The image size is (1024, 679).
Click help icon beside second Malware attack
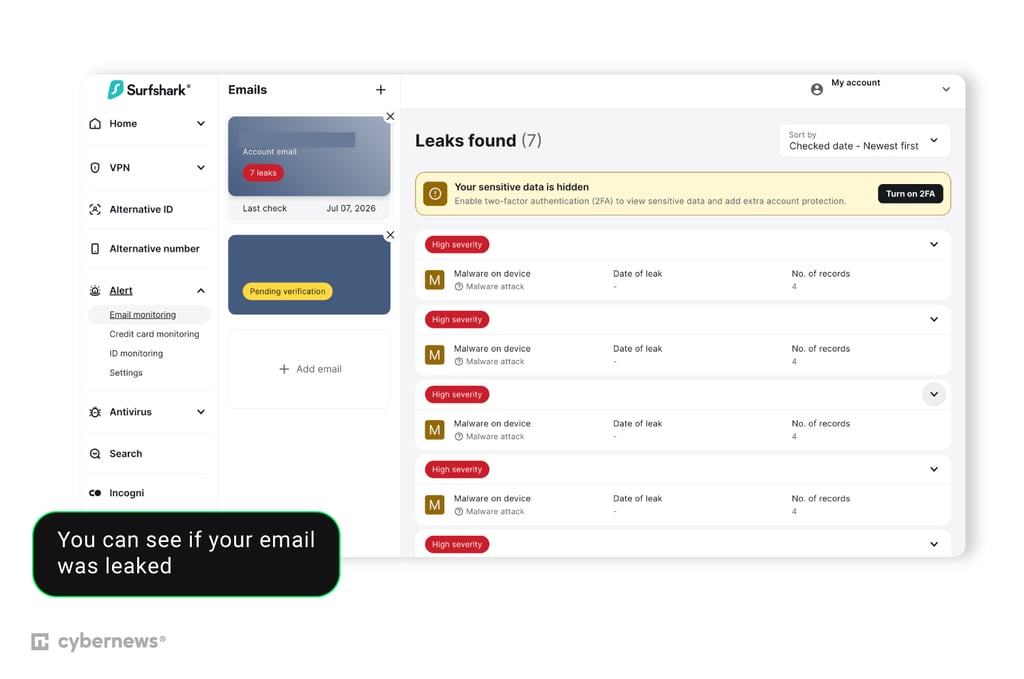(459, 362)
